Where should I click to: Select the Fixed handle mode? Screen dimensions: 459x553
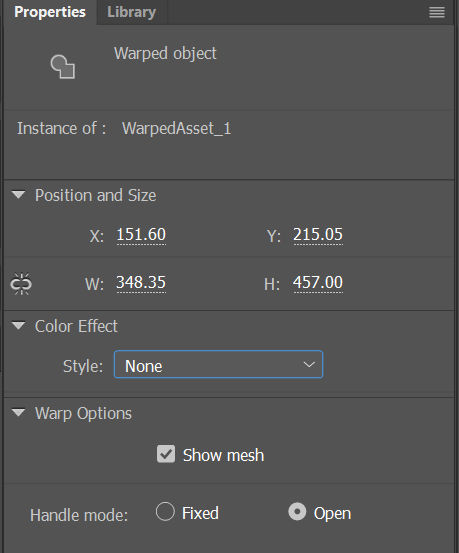[x=165, y=512]
